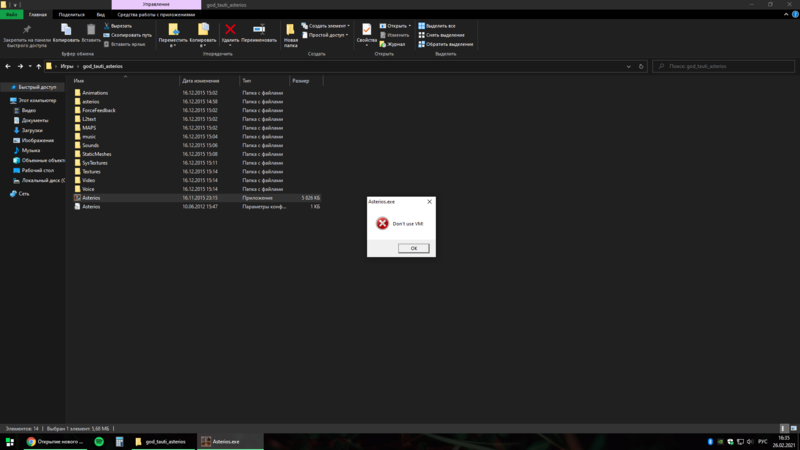Expand the 'Move to' dropdown

click(172, 45)
